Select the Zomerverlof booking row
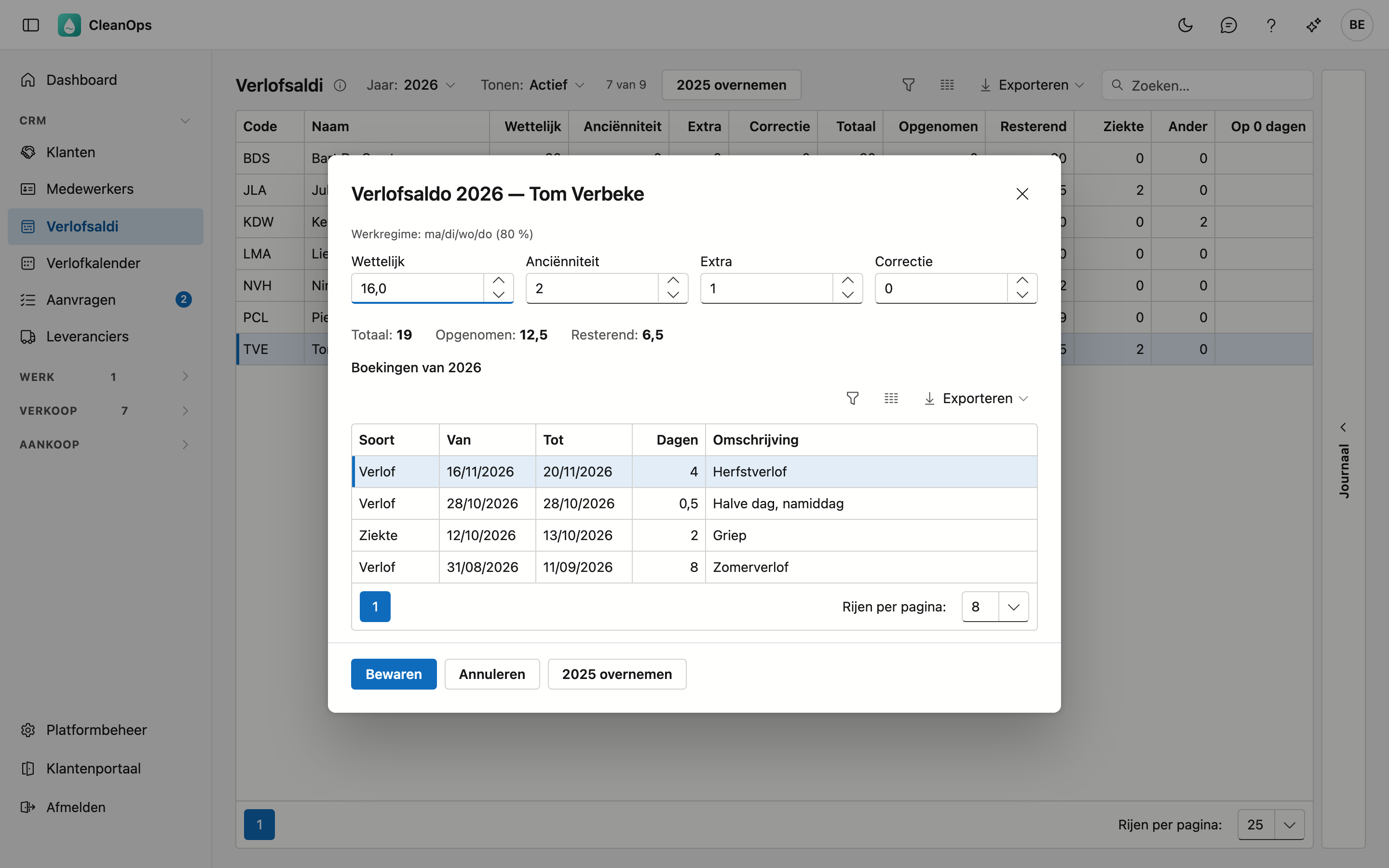The width and height of the screenshot is (1389, 868). pyautogui.click(x=694, y=567)
